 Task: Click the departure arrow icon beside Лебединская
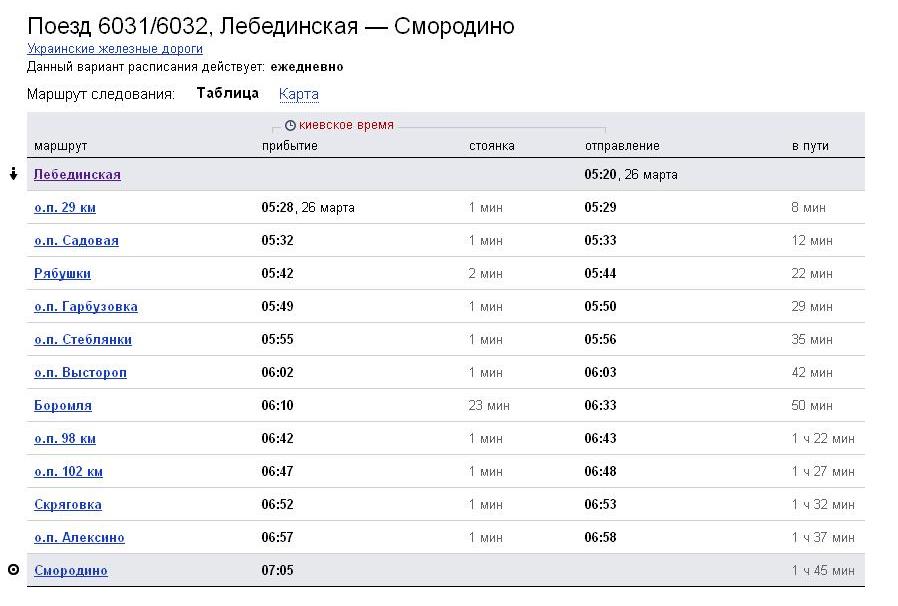pyautogui.click(x=13, y=174)
